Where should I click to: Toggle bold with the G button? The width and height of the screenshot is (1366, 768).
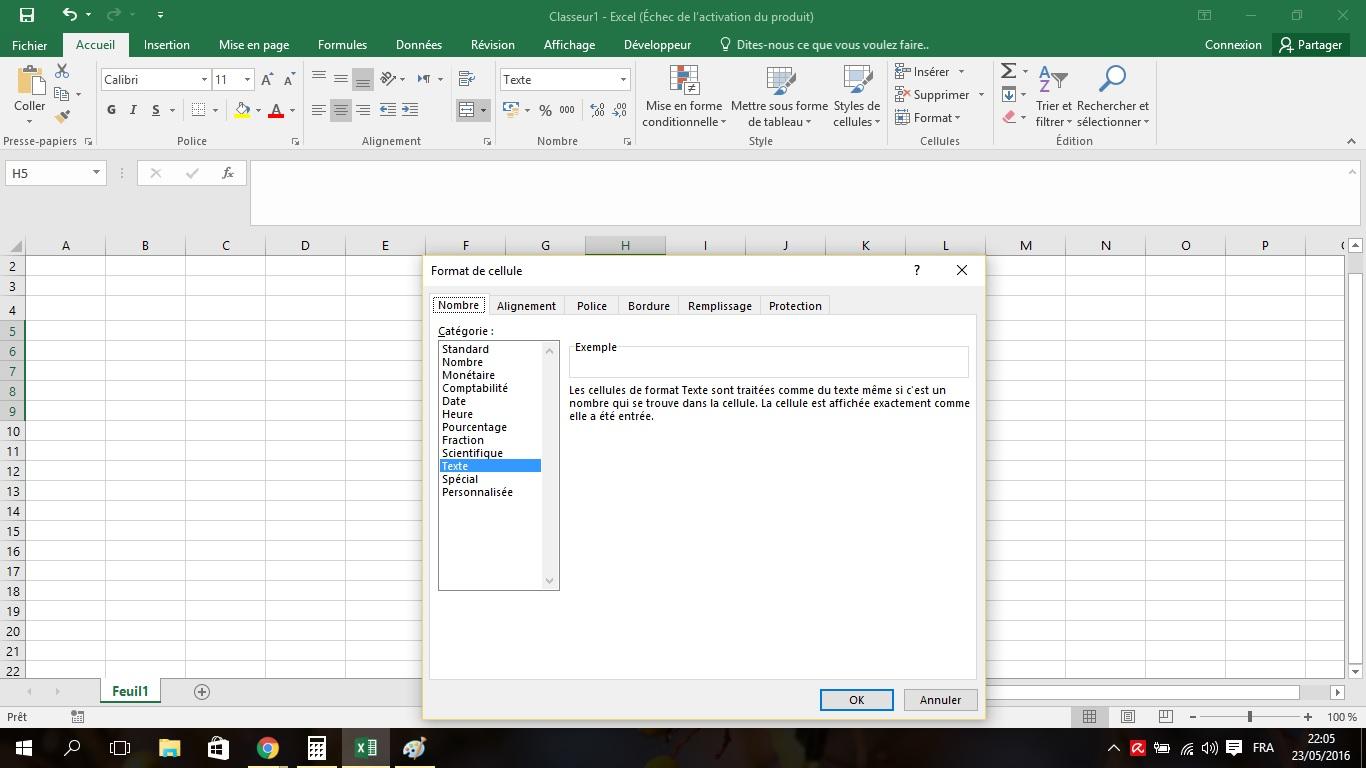pos(111,110)
